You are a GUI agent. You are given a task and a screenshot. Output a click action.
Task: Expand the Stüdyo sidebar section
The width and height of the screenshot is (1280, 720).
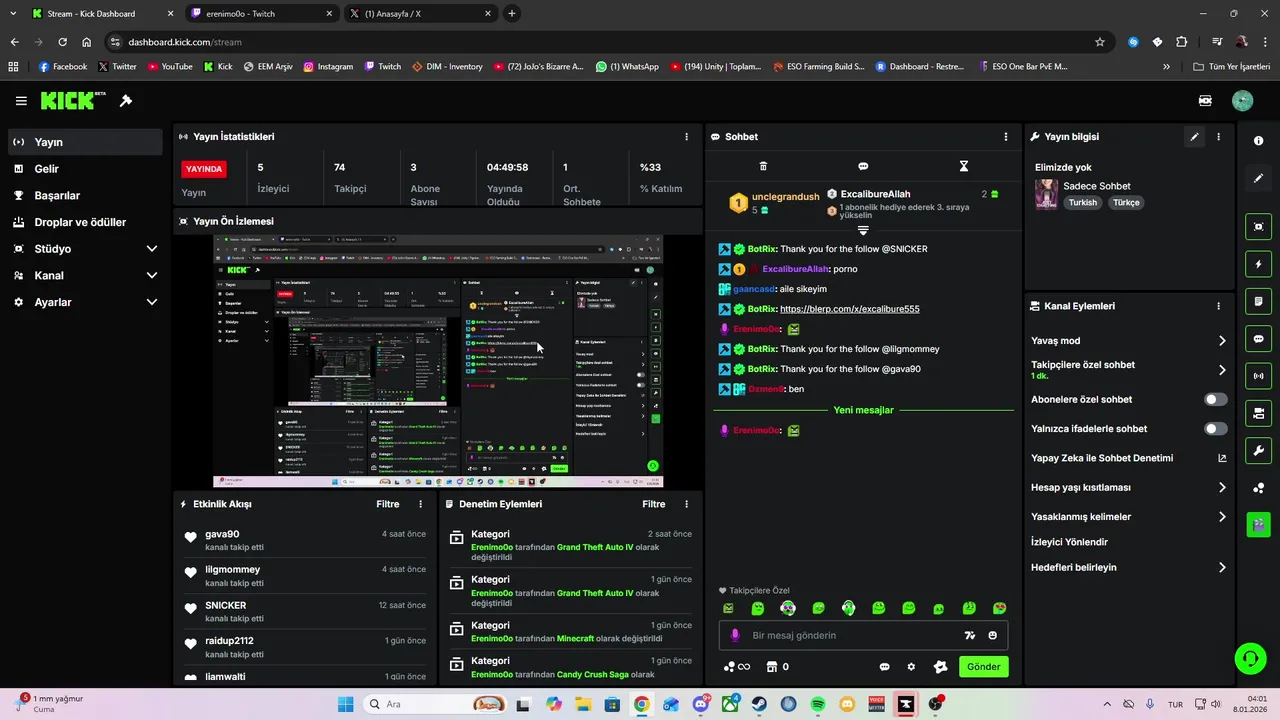(152, 249)
